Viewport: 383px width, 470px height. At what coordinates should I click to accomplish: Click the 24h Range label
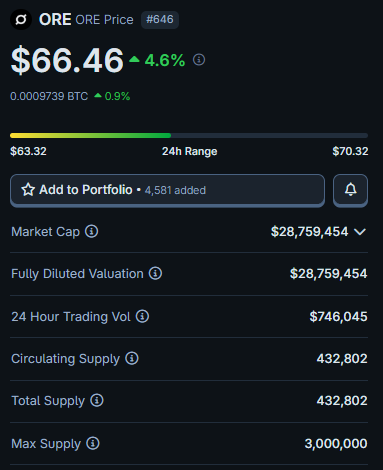point(189,151)
